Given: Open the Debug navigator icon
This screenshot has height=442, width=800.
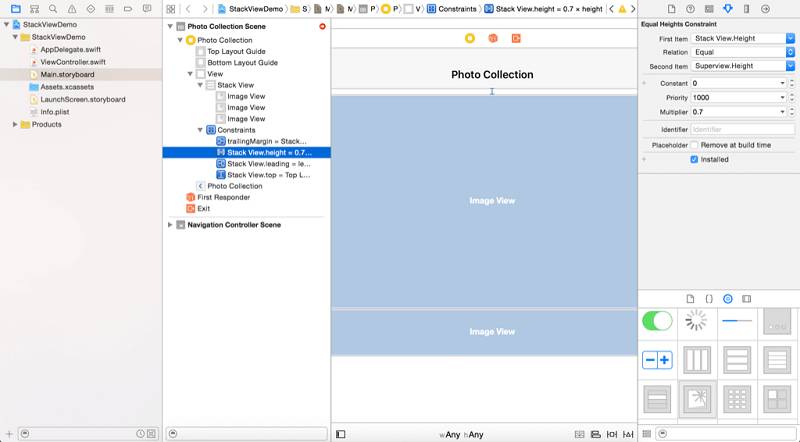Looking at the screenshot, I should click(109, 9).
